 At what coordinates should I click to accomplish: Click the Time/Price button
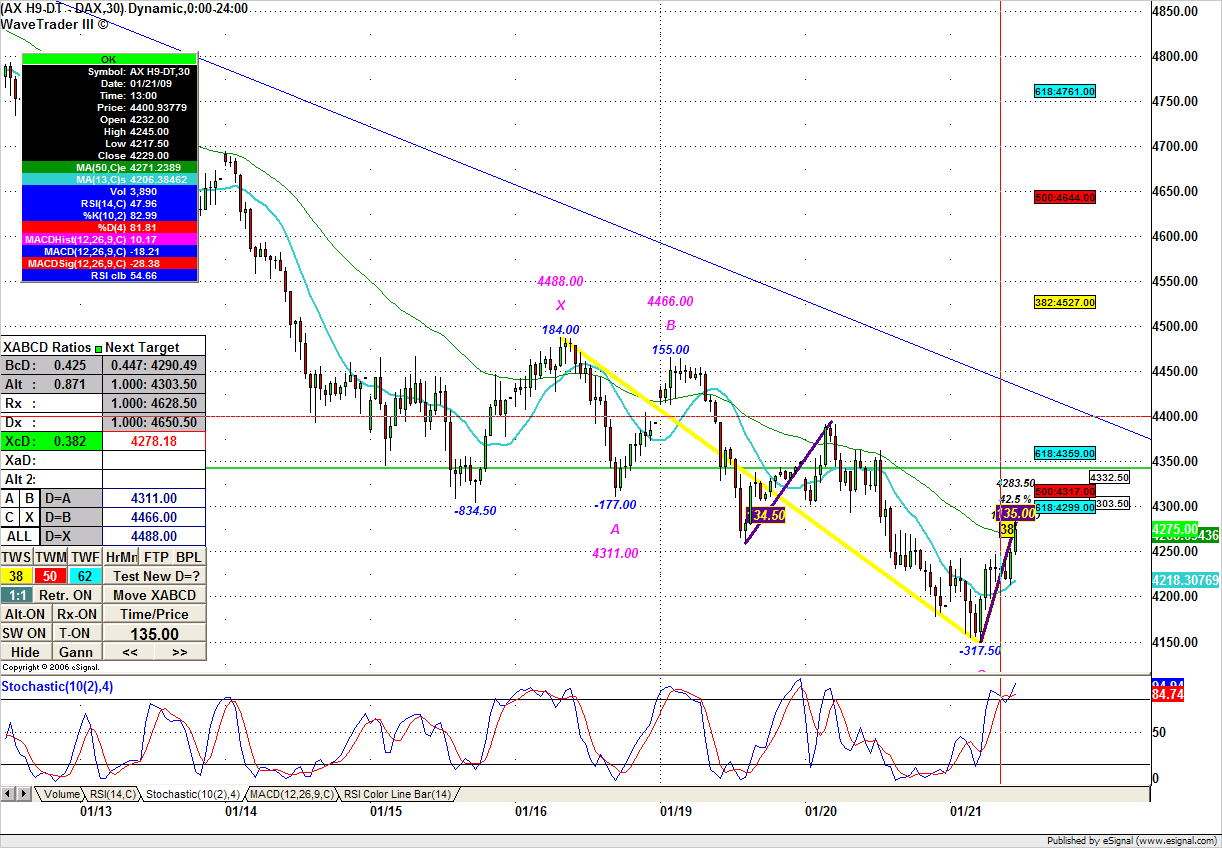155,614
